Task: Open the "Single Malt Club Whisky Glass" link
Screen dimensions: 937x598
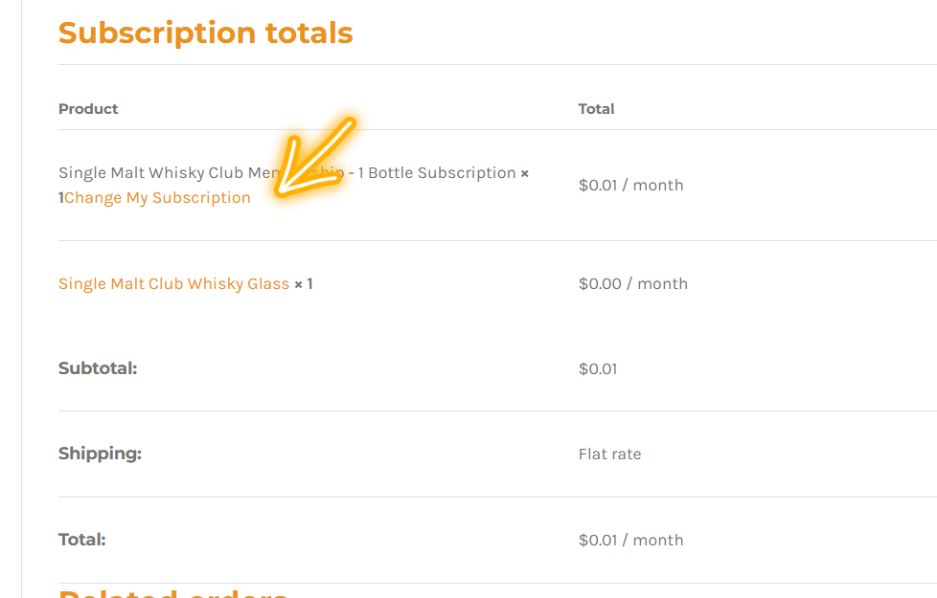Action: [x=173, y=284]
